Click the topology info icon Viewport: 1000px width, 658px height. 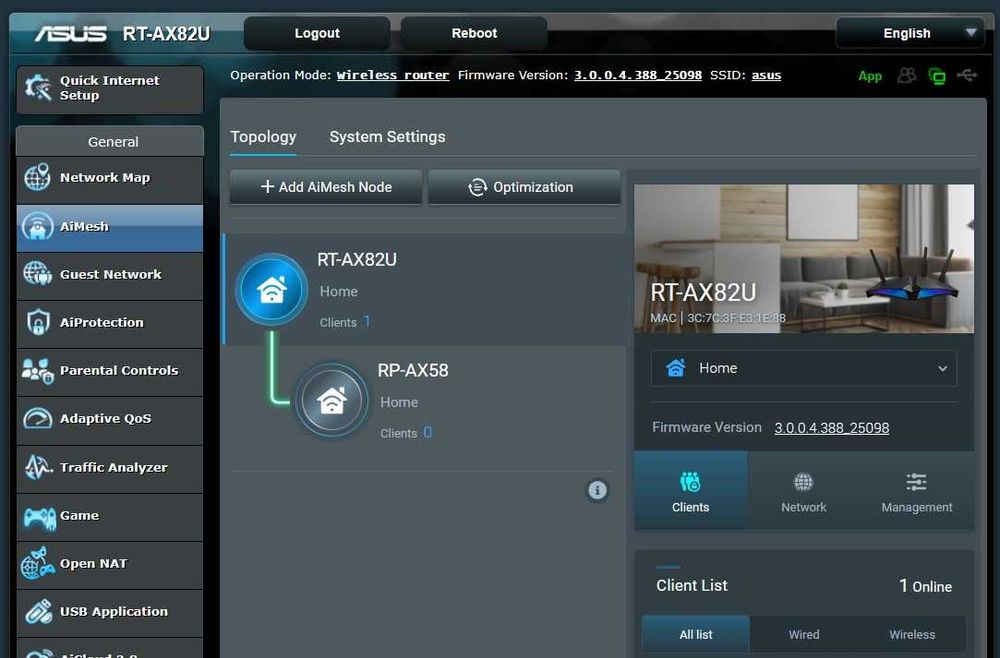[x=598, y=490]
